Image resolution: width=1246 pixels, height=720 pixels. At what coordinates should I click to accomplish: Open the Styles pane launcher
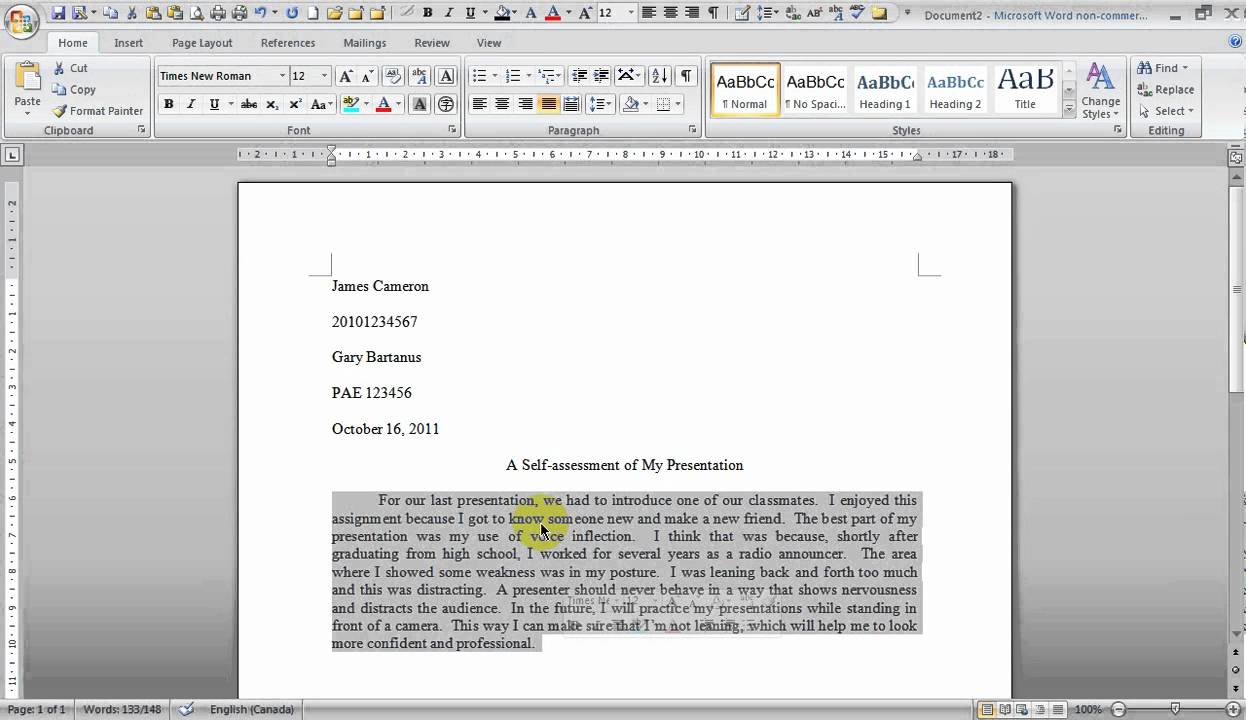[1117, 130]
